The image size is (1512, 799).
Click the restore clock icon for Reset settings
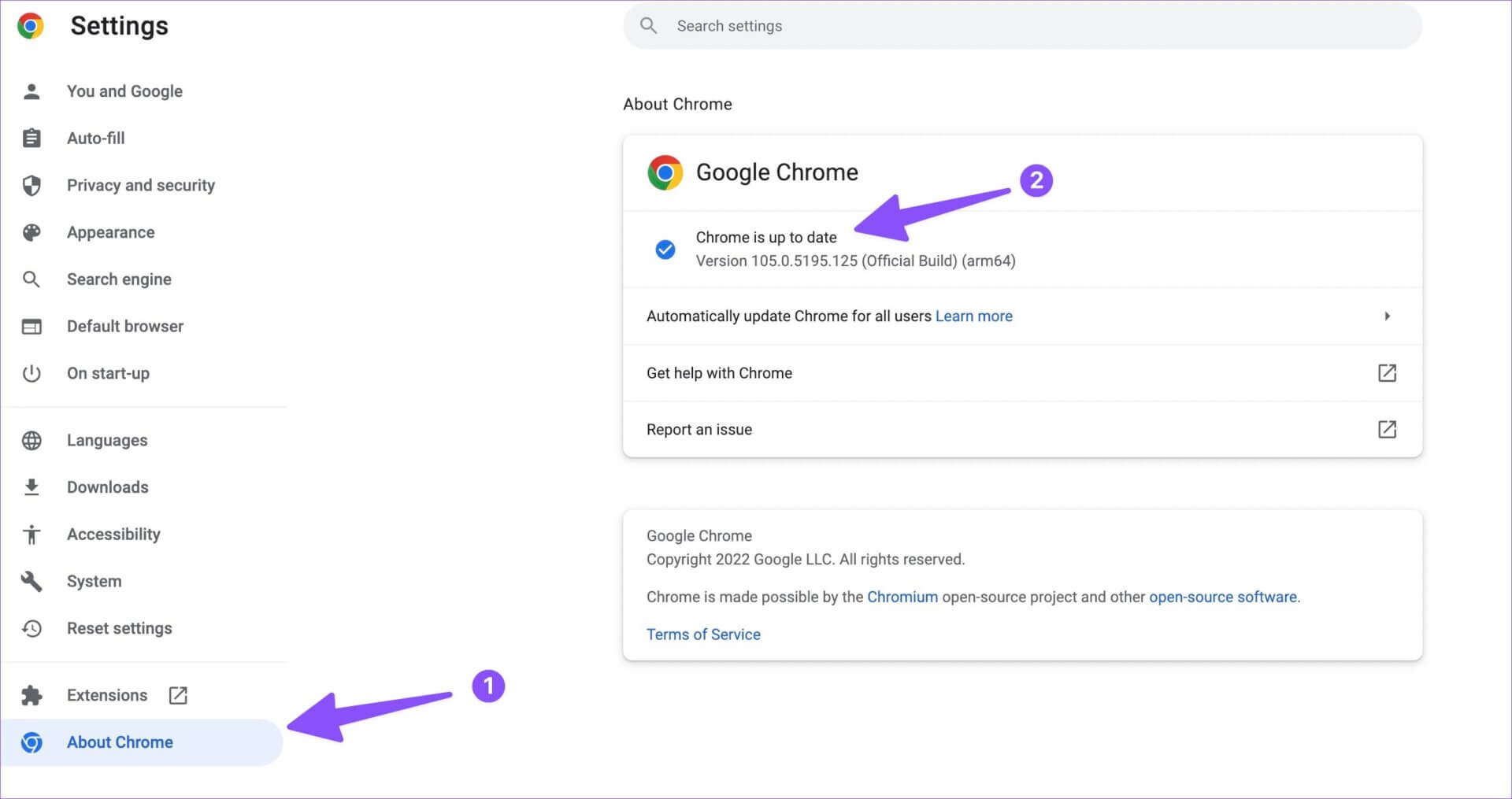31,628
